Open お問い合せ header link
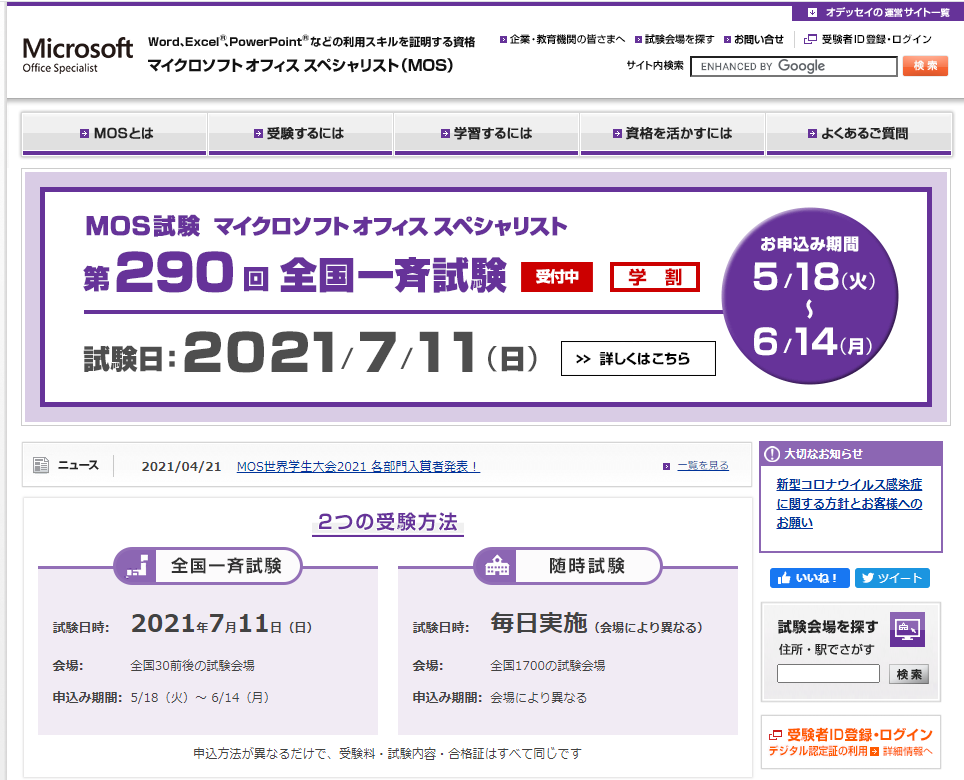 pyautogui.click(x=754, y=39)
